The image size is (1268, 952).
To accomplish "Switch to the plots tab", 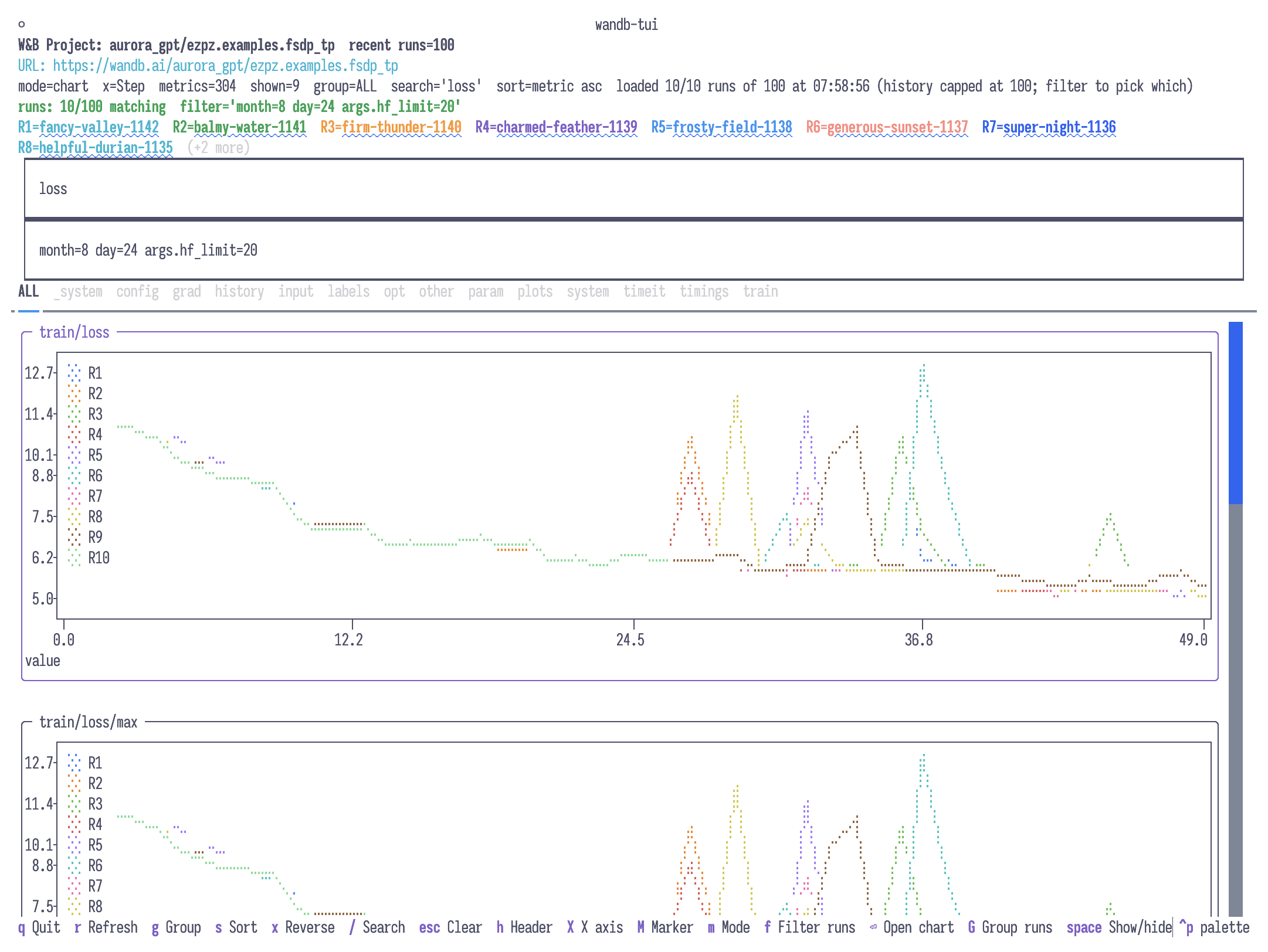I will click(535, 291).
